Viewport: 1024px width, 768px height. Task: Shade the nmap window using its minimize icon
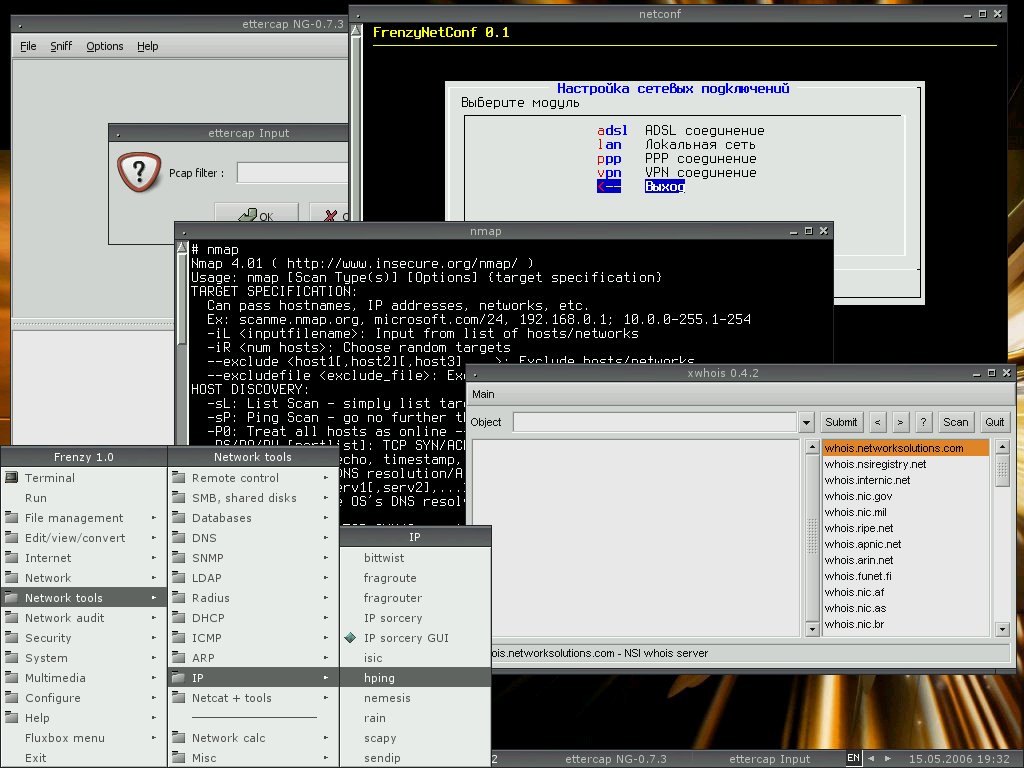793,231
